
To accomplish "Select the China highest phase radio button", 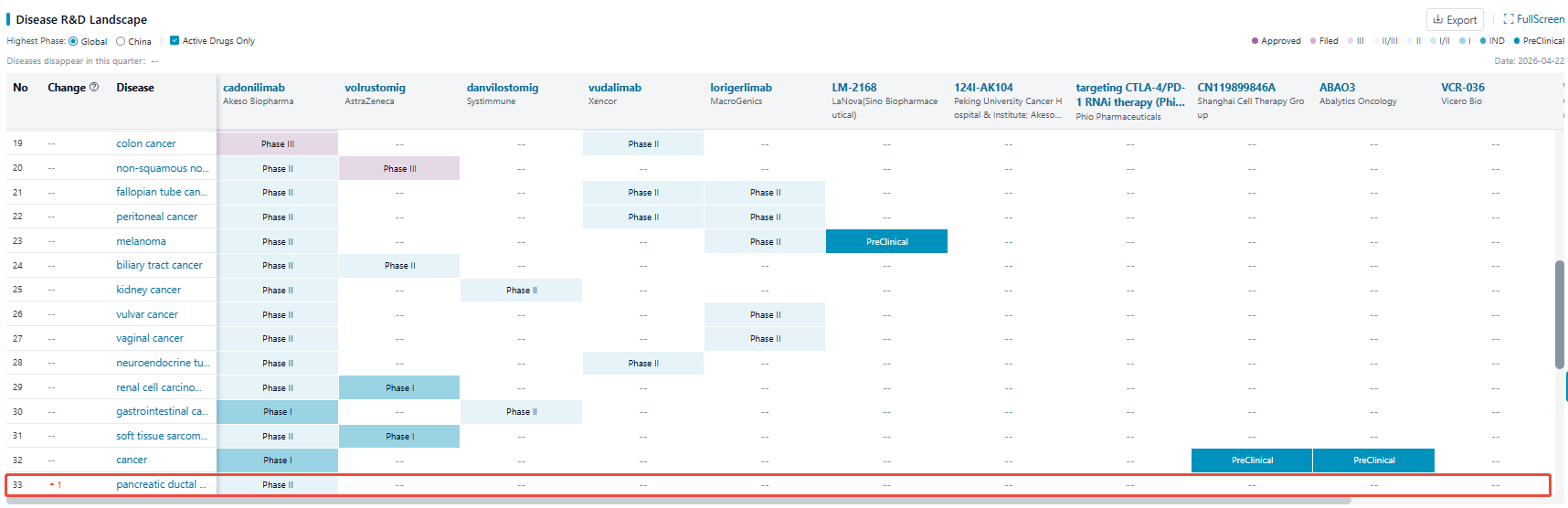I will coord(121,41).
